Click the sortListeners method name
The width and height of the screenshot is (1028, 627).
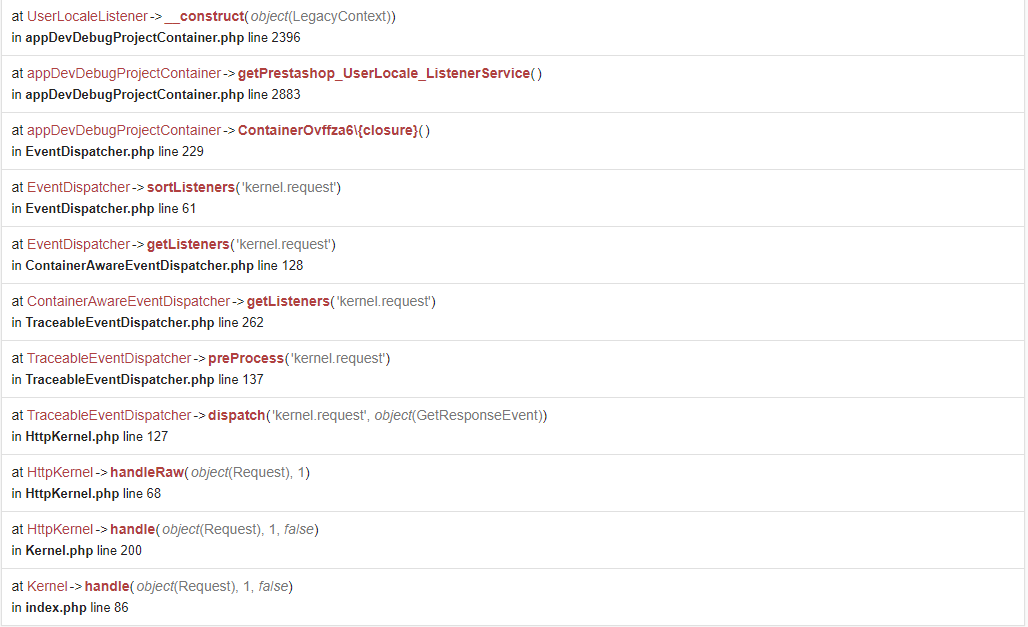191,188
